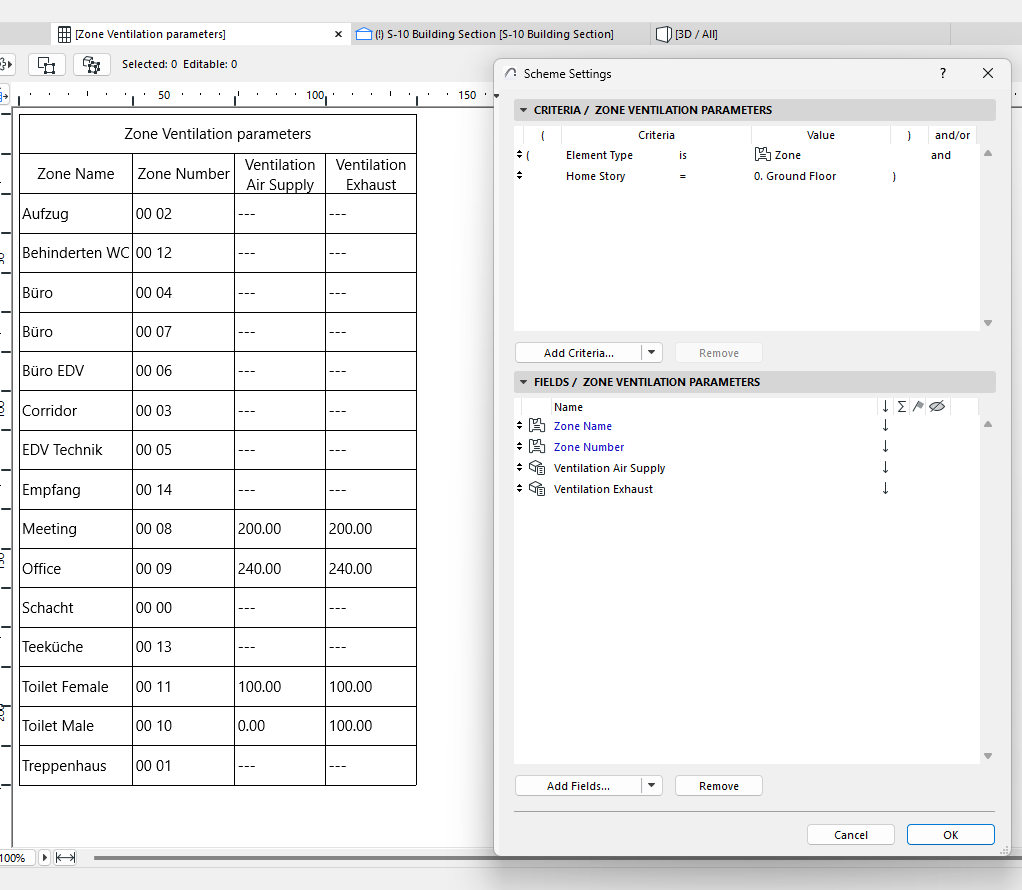Toggle the flag column header in Fields
This screenshot has height=890, width=1022.
point(918,406)
